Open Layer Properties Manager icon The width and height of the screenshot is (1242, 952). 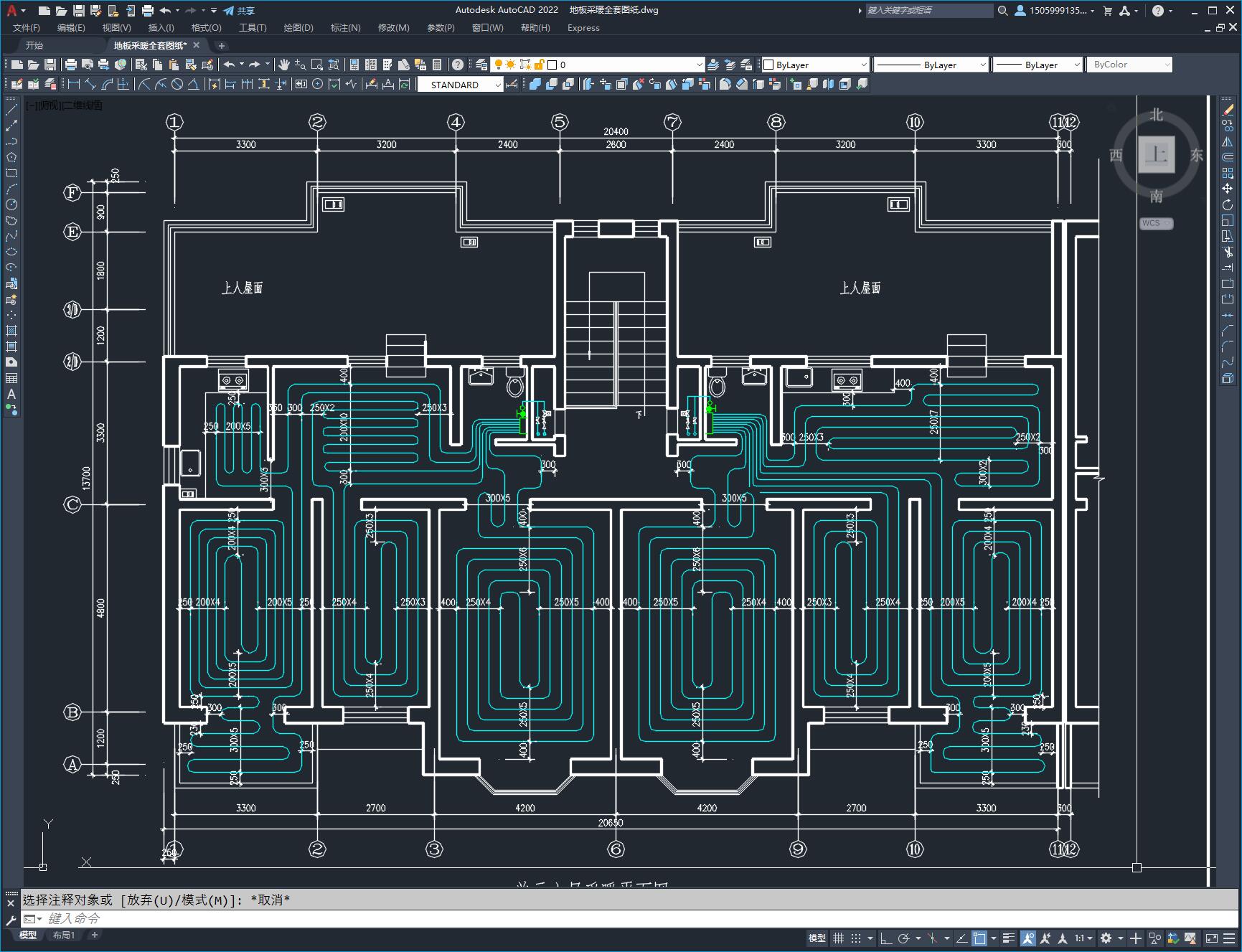(x=481, y=65)
